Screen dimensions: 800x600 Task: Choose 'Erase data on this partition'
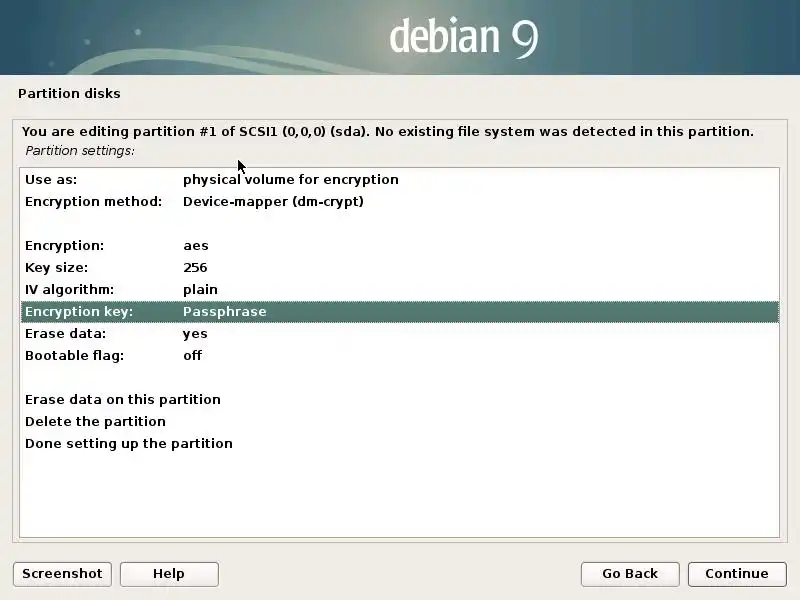point(400,399)
